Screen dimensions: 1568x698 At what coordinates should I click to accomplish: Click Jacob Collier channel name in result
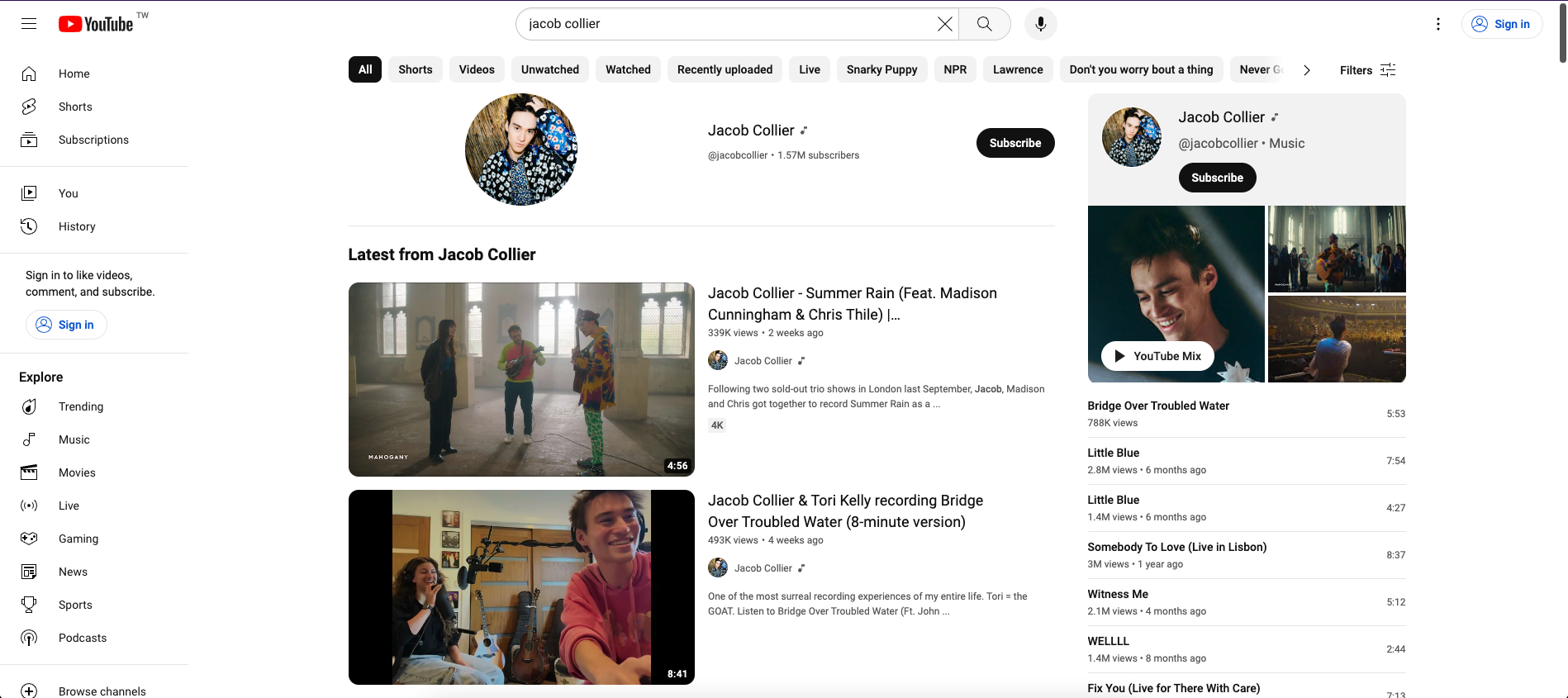click(751, 131)
